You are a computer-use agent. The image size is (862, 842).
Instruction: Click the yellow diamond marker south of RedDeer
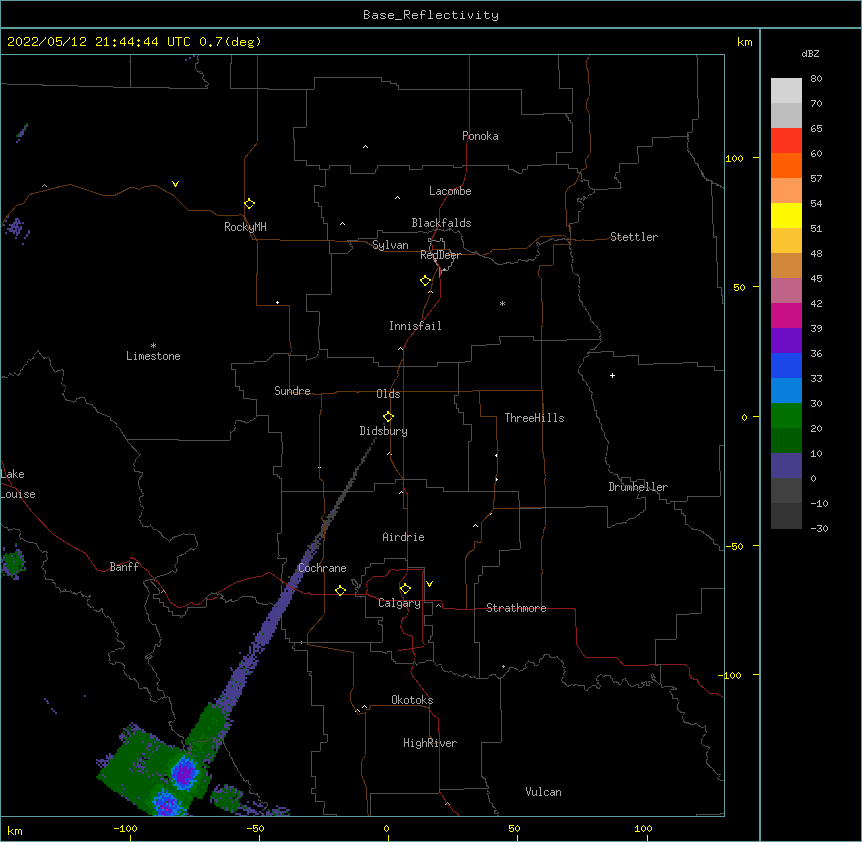coord(425,280)
